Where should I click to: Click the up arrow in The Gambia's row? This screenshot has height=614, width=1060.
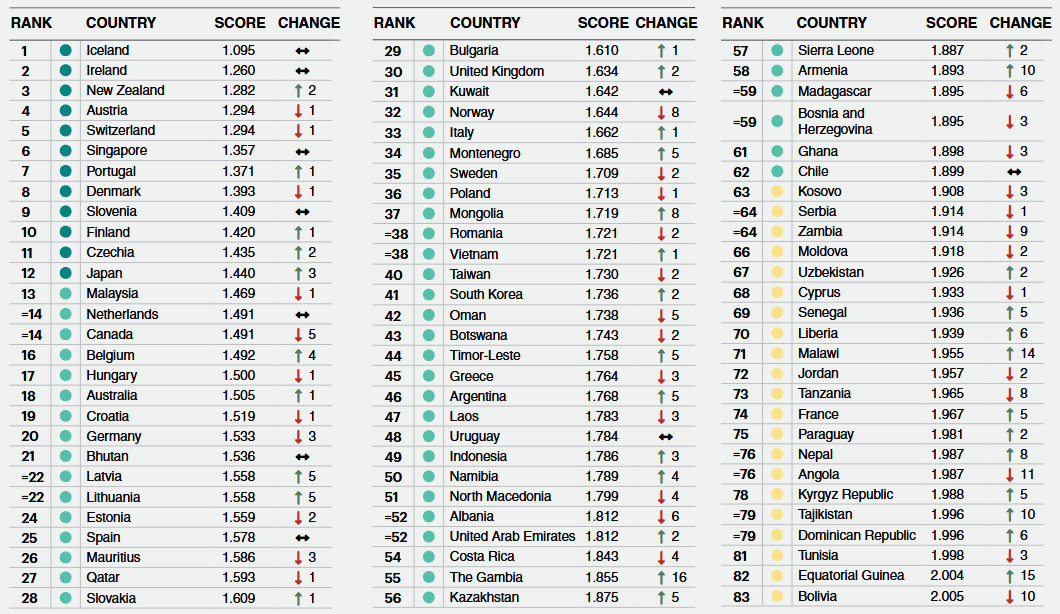661,578
